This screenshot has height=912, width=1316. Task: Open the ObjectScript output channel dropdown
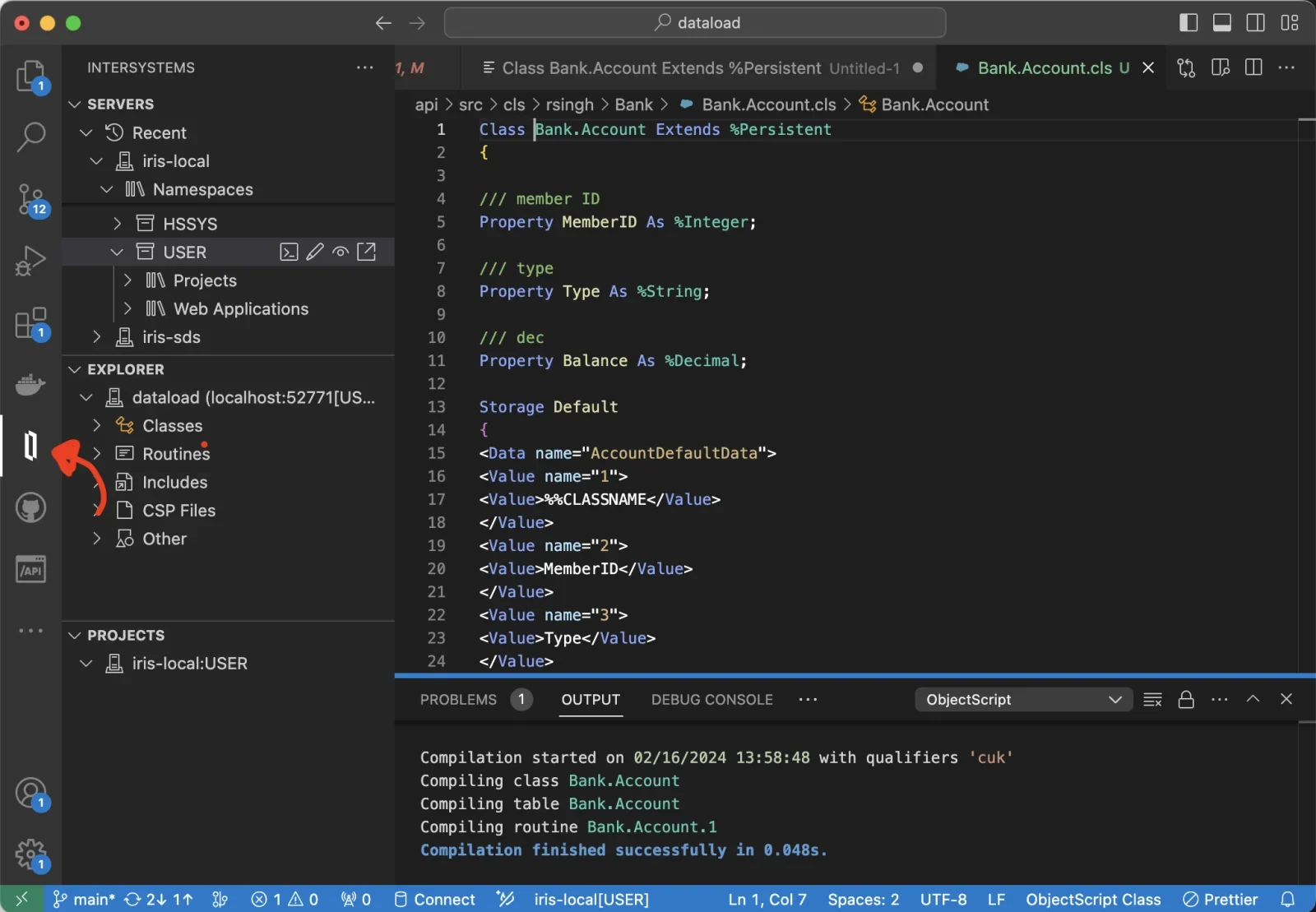pyautogui.click(x=1023, y=700)
